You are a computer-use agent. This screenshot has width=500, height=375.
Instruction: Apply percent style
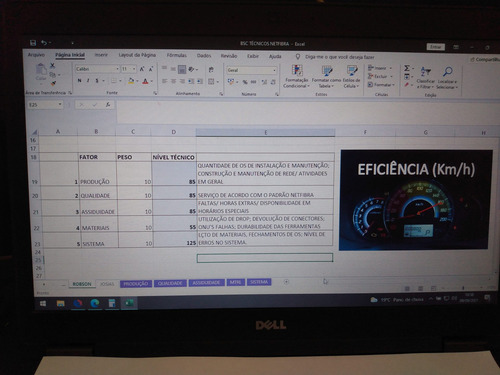click(x=245, y=82)
